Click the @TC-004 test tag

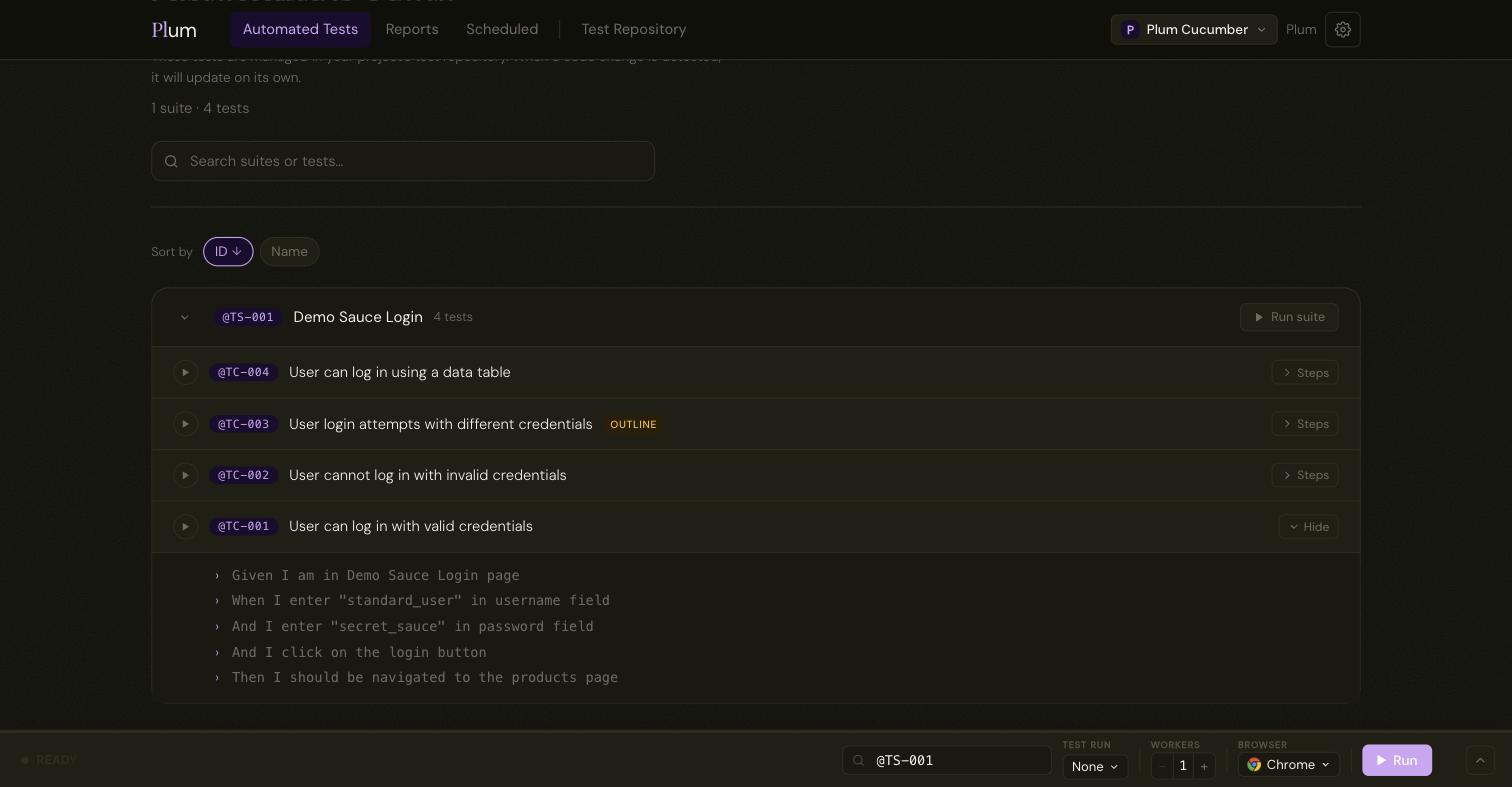[x=244, y=372]
